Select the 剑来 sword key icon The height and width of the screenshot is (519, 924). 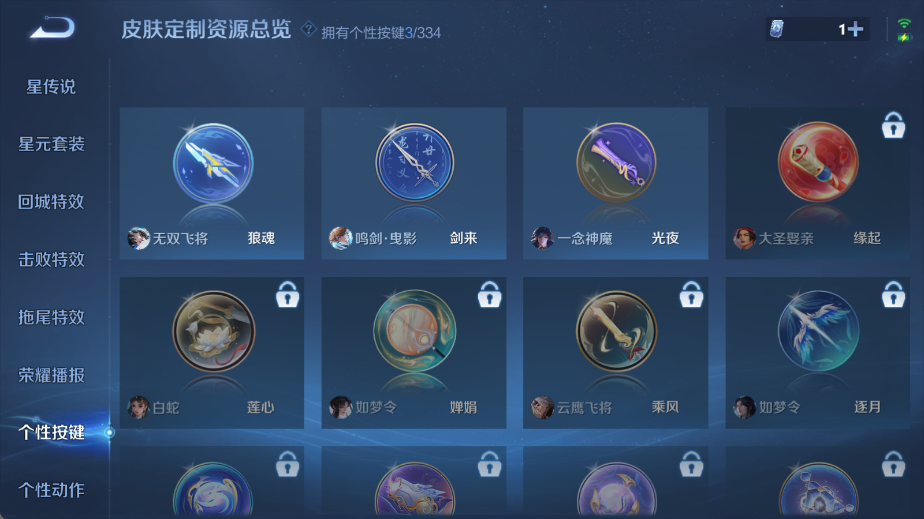pos(415,163)
